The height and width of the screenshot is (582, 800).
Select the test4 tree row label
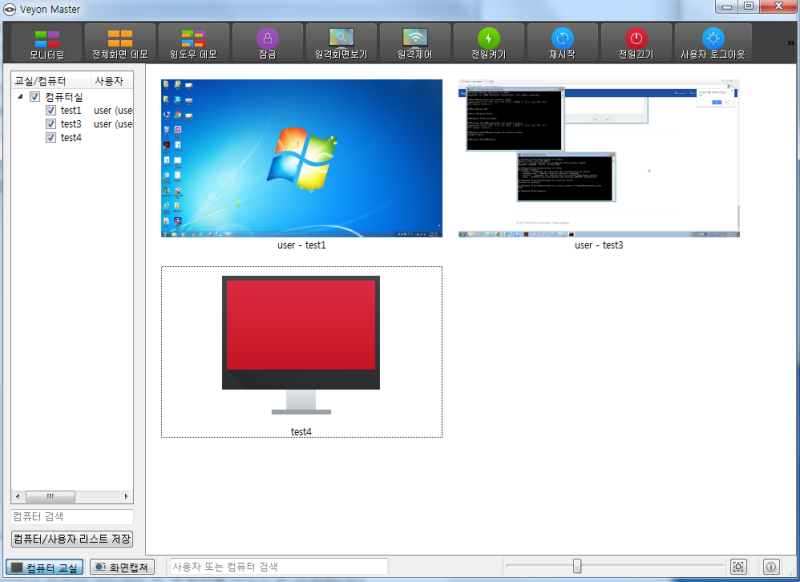click(71, 138)
